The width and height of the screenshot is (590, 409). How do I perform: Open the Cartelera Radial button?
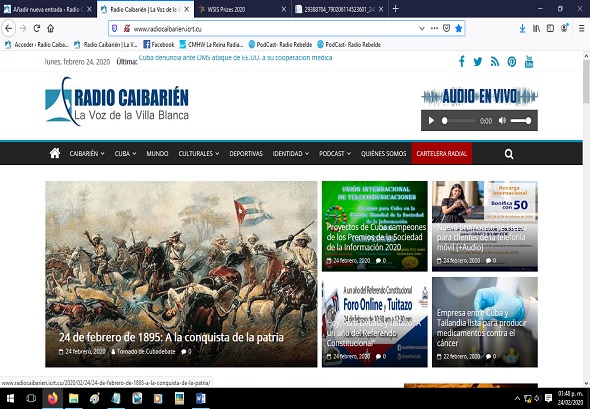pyautogui.click(x=442, y=154)
